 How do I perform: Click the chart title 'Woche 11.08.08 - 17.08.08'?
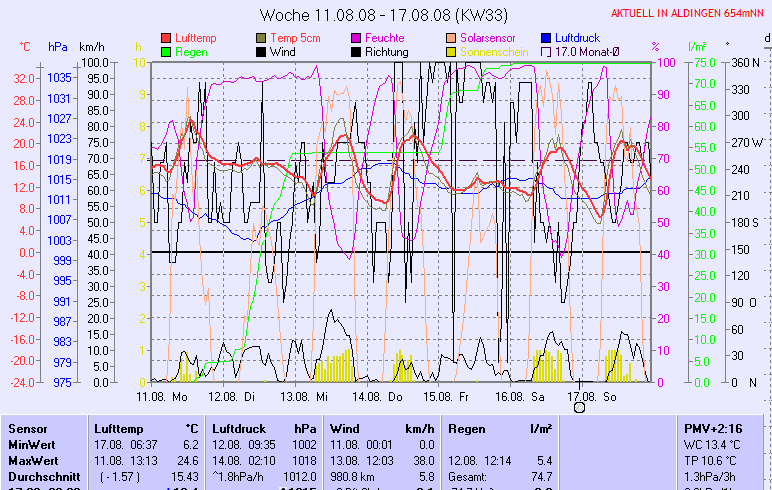(x=385, y=15)
